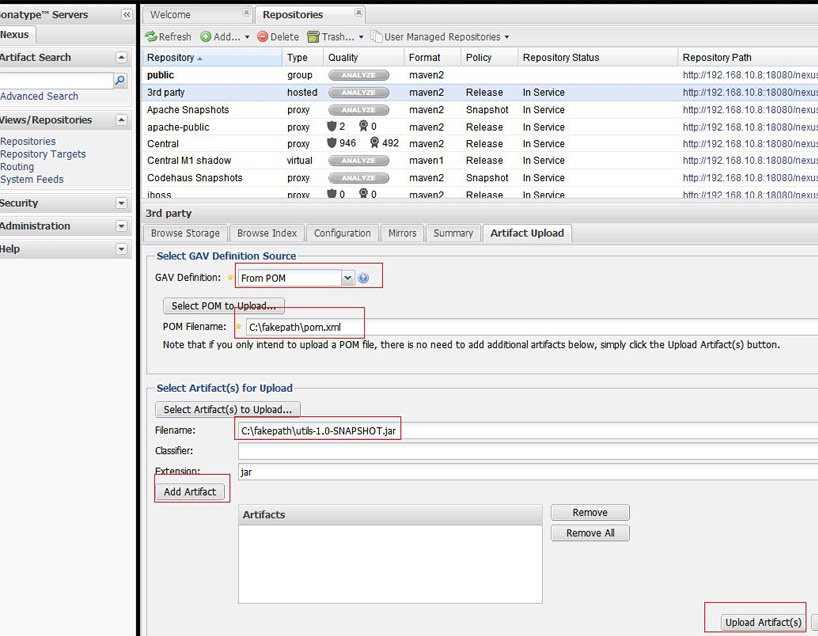Viewport: 818px width, 636px height.
Task: Click the artifact search magnifier icon
Action: (120, 80)
